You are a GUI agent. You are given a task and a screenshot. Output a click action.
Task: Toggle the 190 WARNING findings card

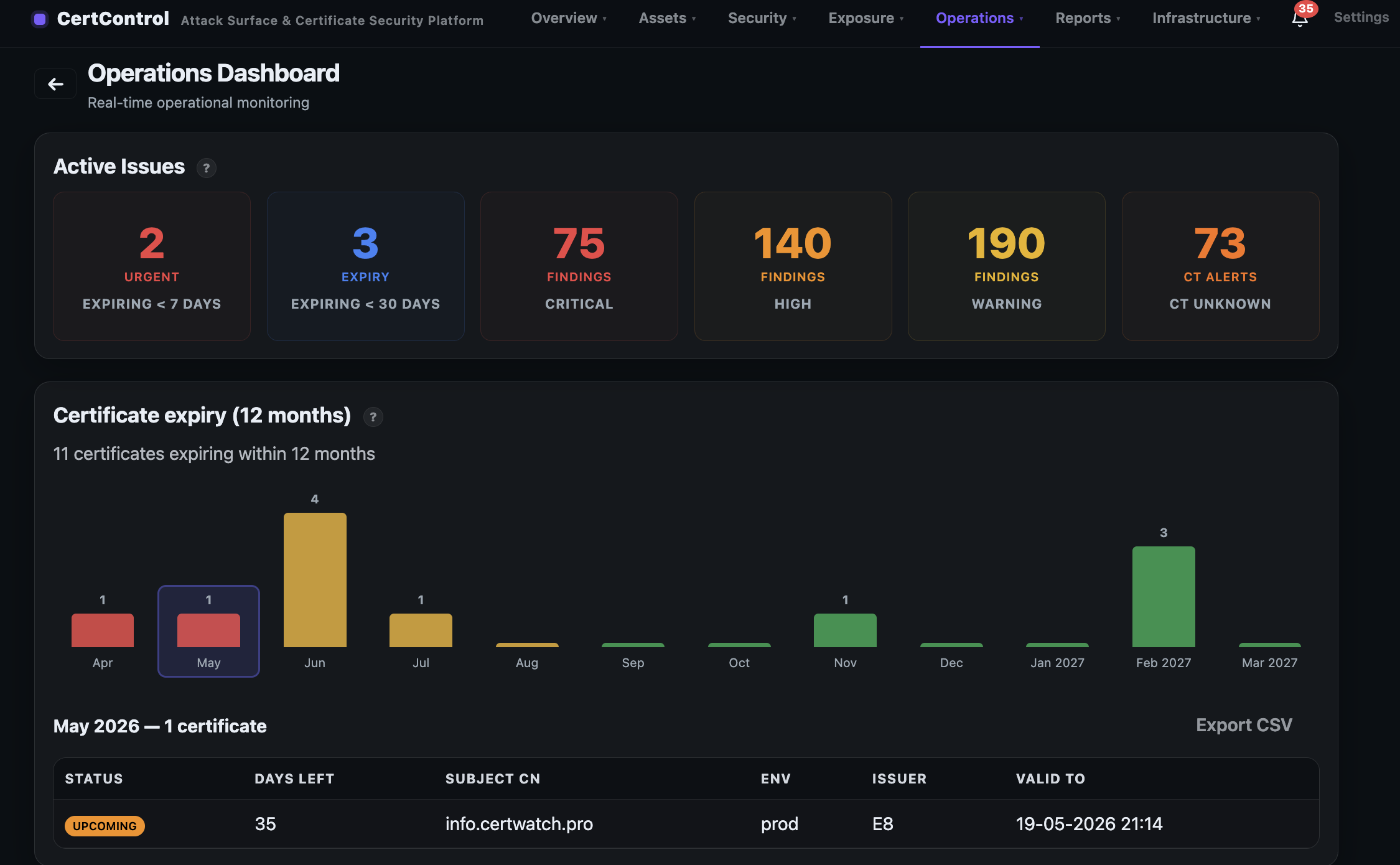(x=1006, y=266)
